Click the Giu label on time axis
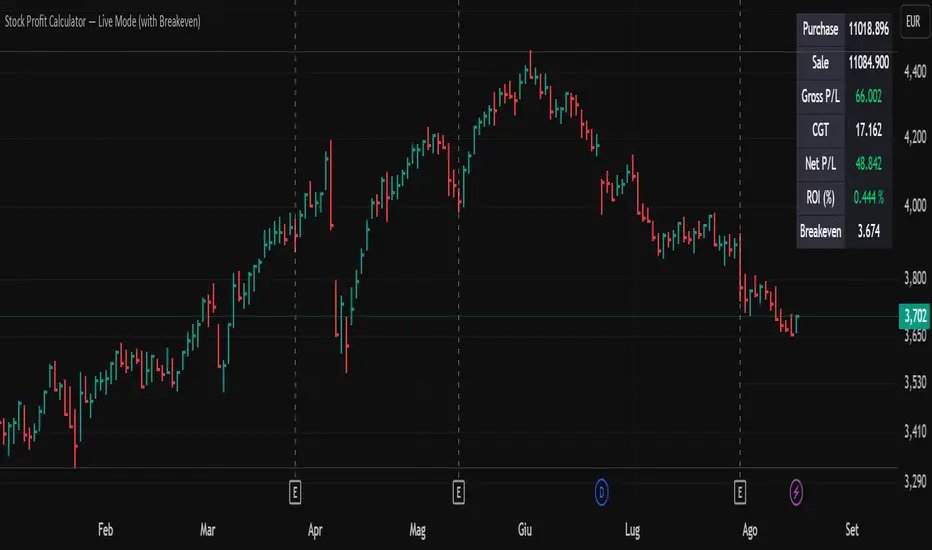 click(x=524, y=530)
